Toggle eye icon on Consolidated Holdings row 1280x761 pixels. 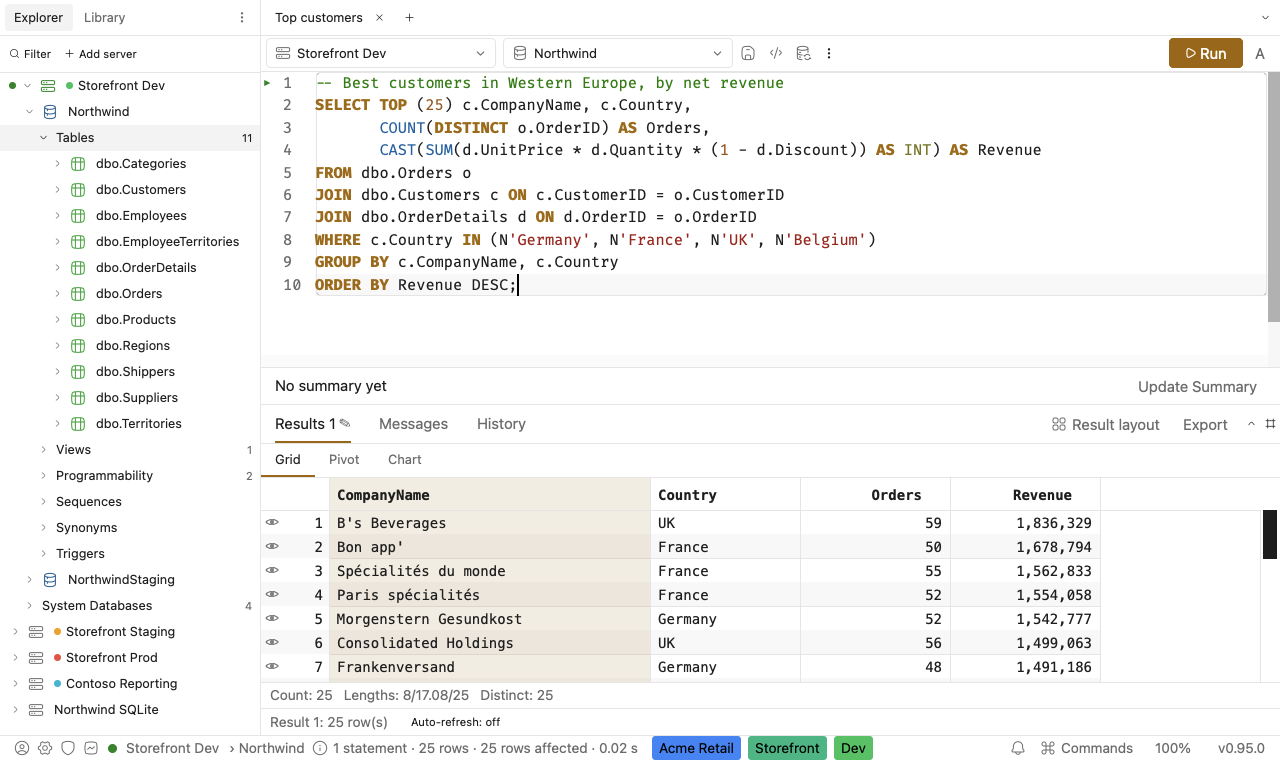271,642
